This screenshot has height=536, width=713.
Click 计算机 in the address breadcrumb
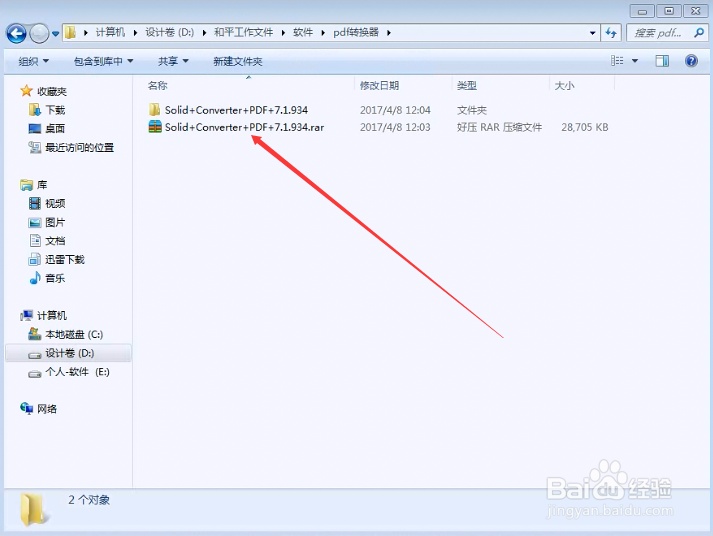tap(110, 32)
